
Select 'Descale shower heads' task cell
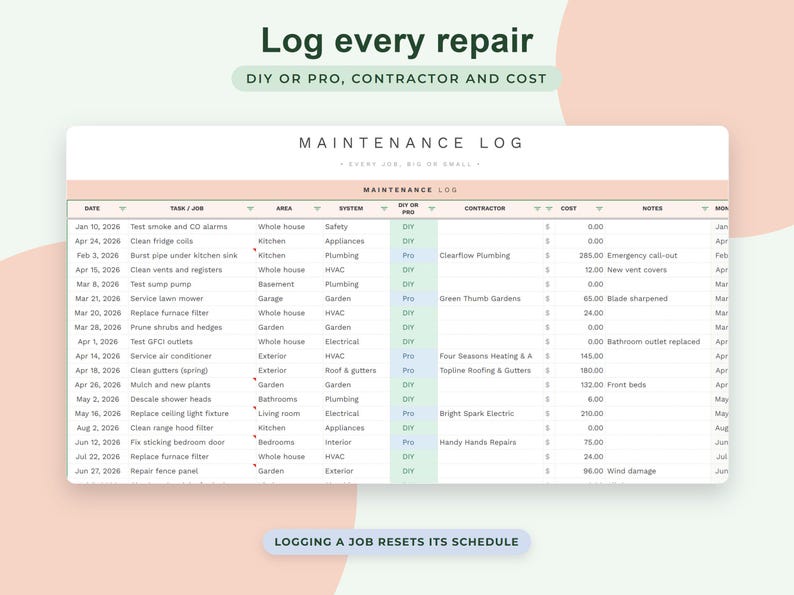[191, 399]
